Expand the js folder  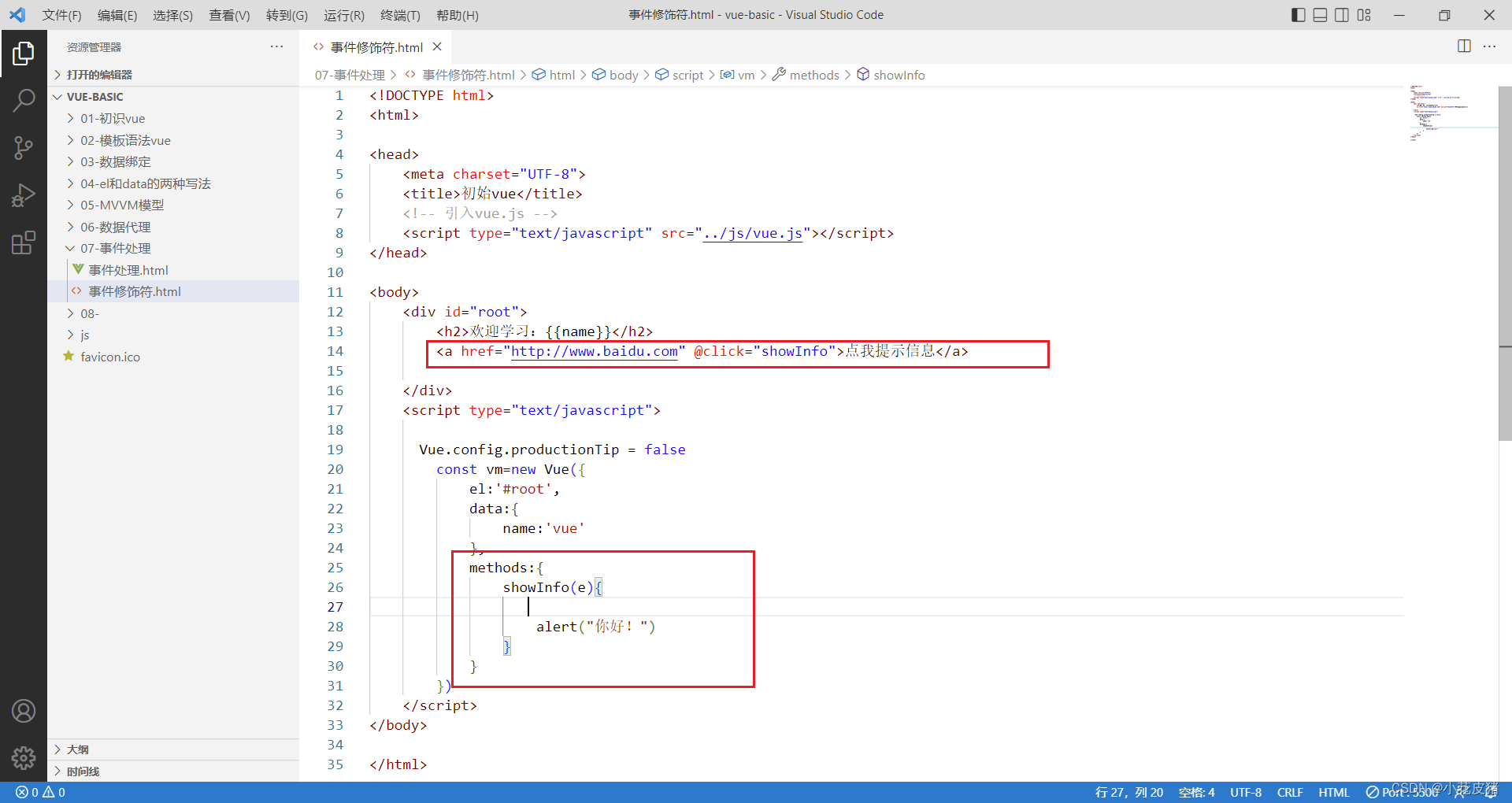pyautogui.click(x=173, y=335)
